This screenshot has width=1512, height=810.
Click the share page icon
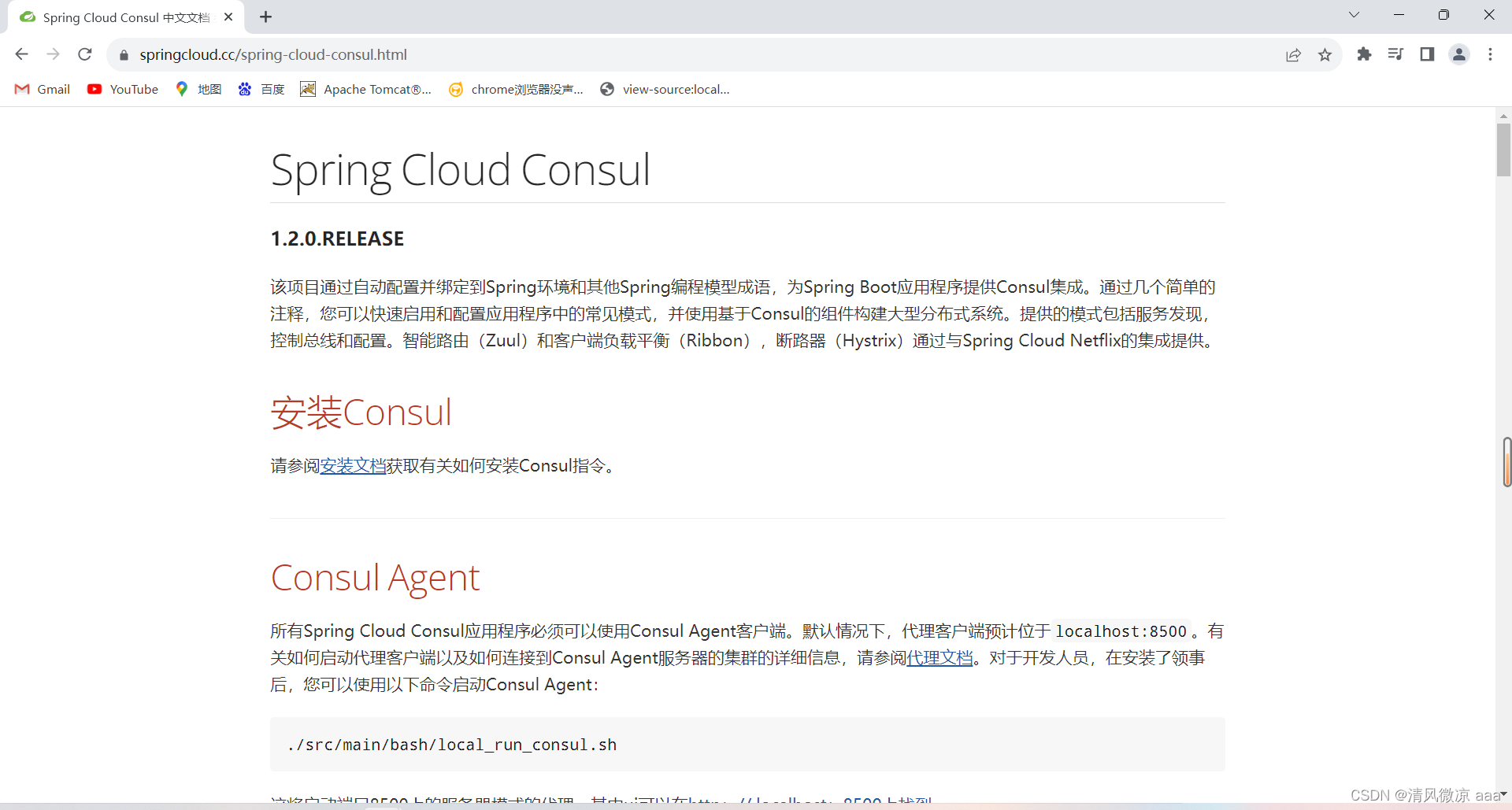[1293, 55]
